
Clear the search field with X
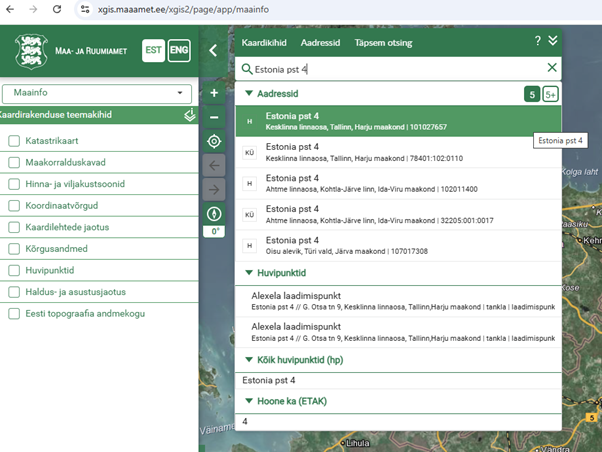point(552,68)
